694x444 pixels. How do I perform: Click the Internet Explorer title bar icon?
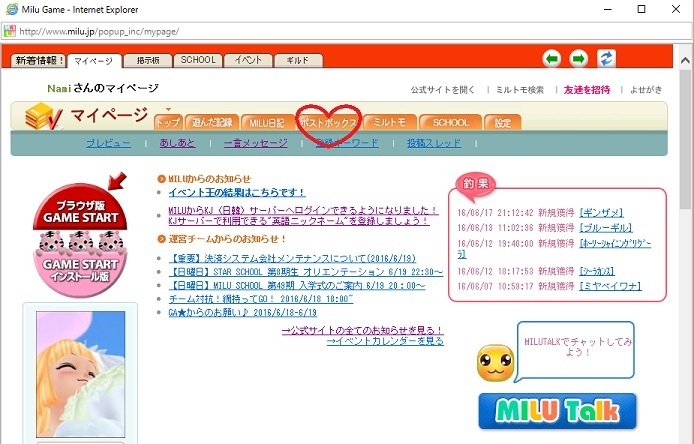[12, 9]
